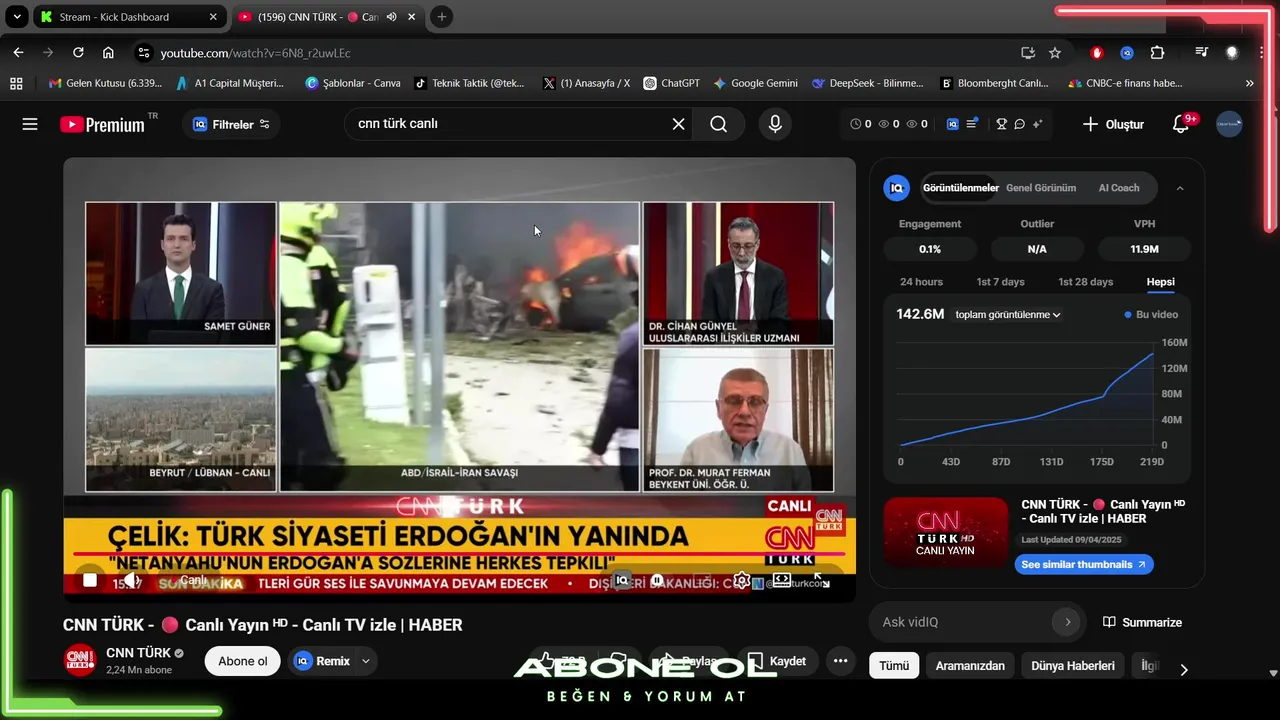Viewport: 1280px width, 720px height.
Task: Go to the browser home page
Action: click(x=108, y=53)
